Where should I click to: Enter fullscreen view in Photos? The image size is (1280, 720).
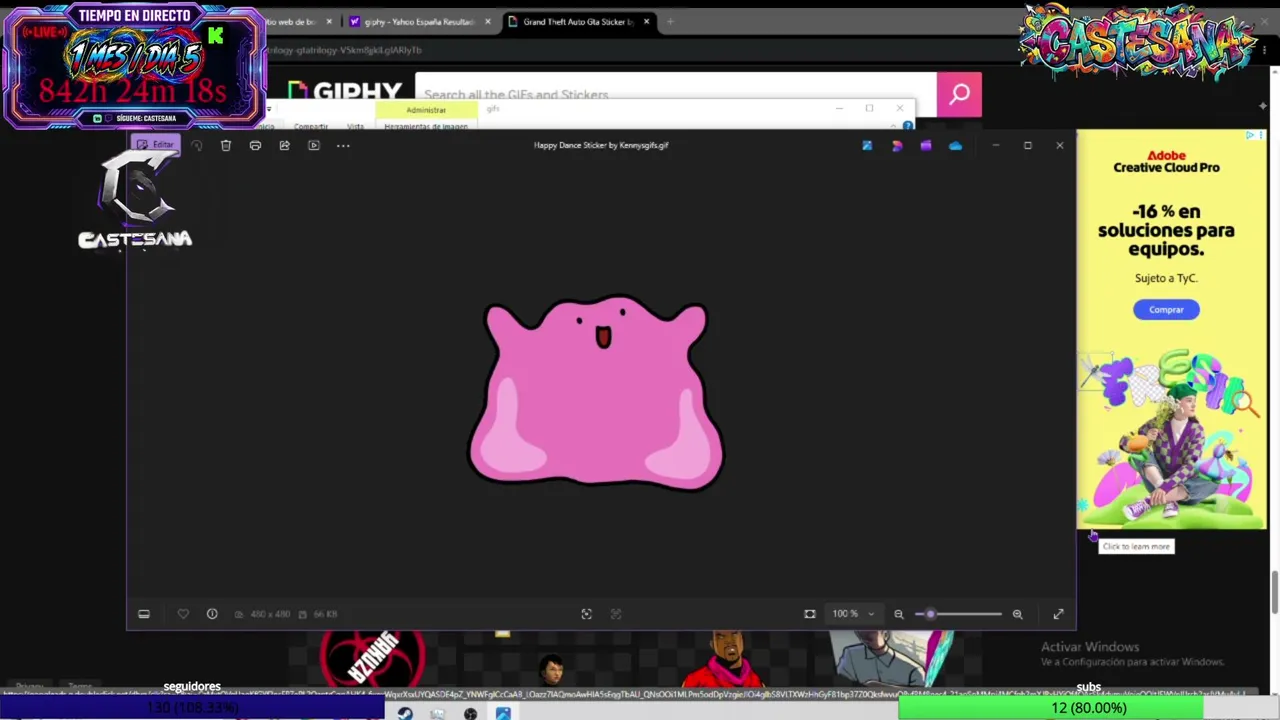coord(1058,614)
